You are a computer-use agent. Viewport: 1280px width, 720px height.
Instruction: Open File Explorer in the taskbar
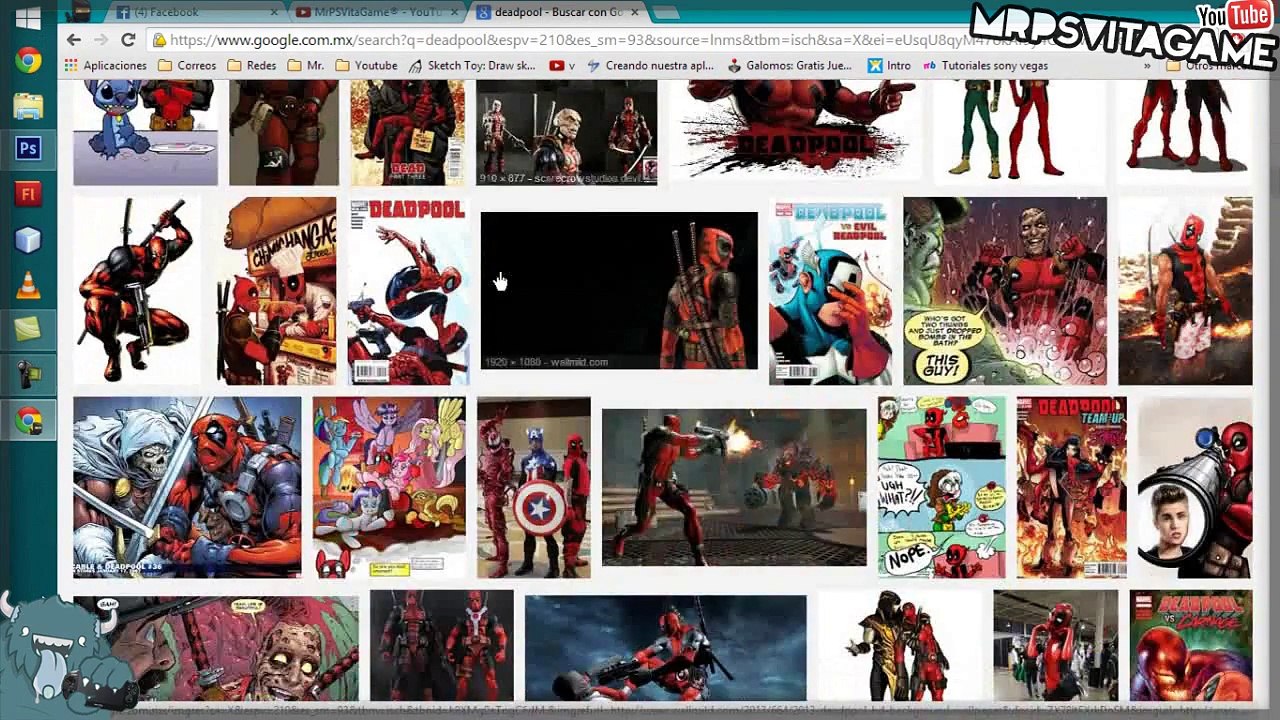click(x=28, y=105)
